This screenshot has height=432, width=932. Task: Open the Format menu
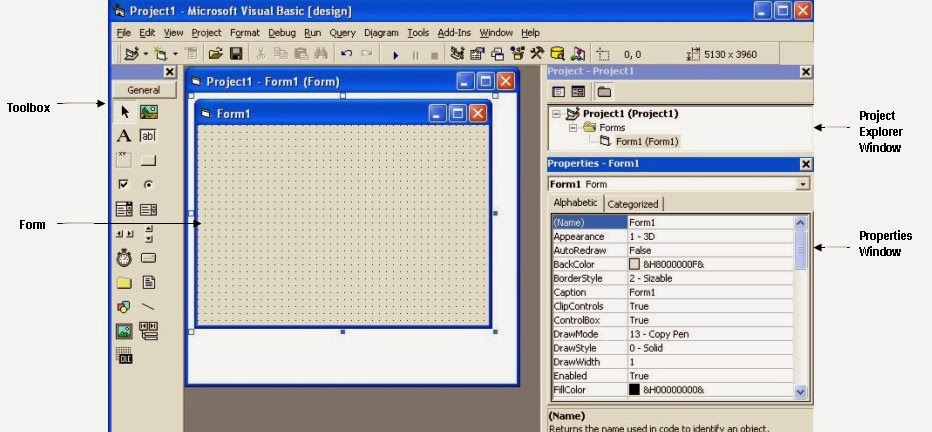click(x=245, y=33)
